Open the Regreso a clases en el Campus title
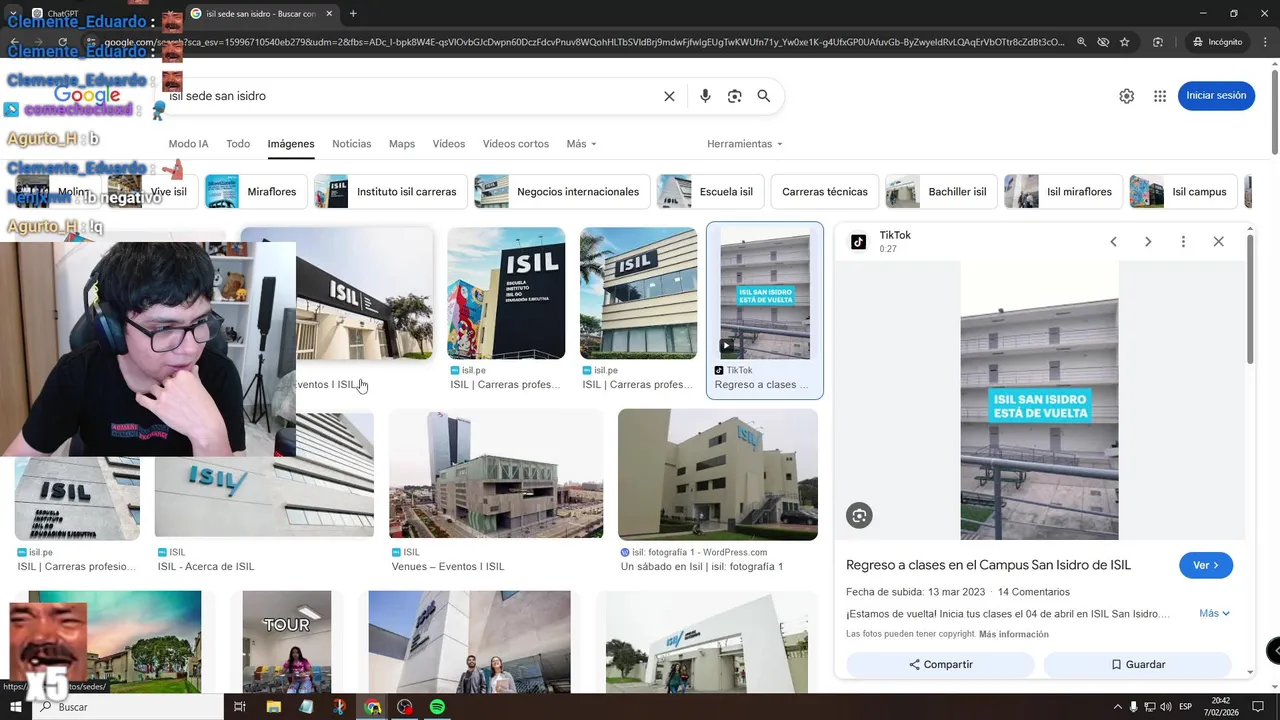 click(x=988, y=565)
